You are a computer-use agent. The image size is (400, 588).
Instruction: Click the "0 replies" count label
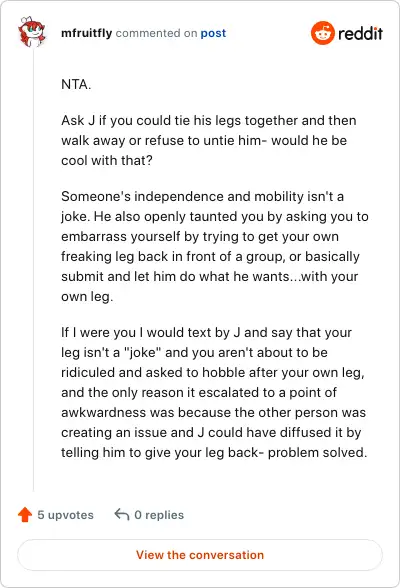[x=159, y=515]
